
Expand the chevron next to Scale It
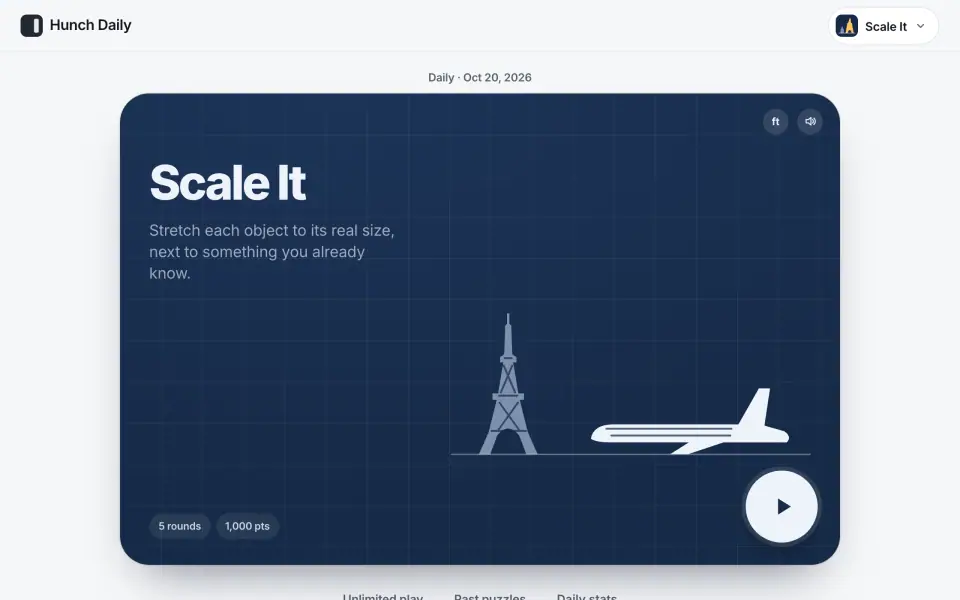tap(920, 26)
